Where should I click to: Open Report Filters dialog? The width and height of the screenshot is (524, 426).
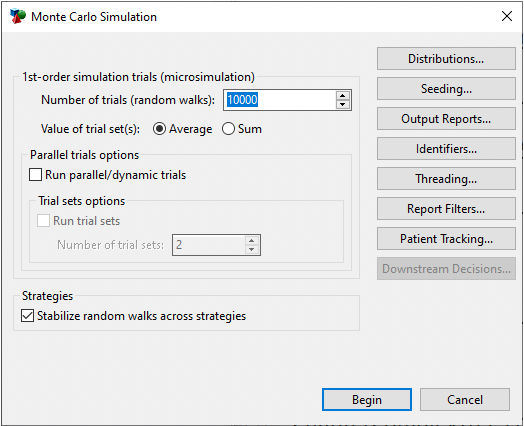(446, 209)
